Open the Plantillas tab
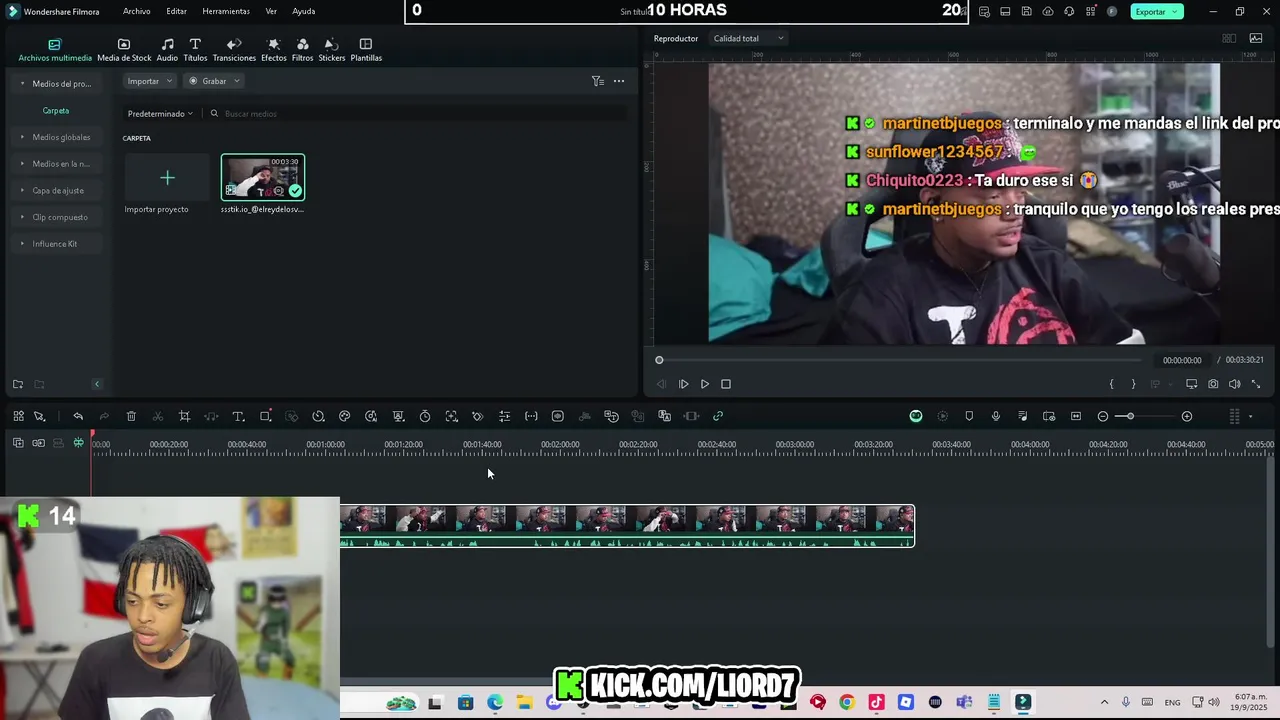1280x720 pixels. coord(366,50)
